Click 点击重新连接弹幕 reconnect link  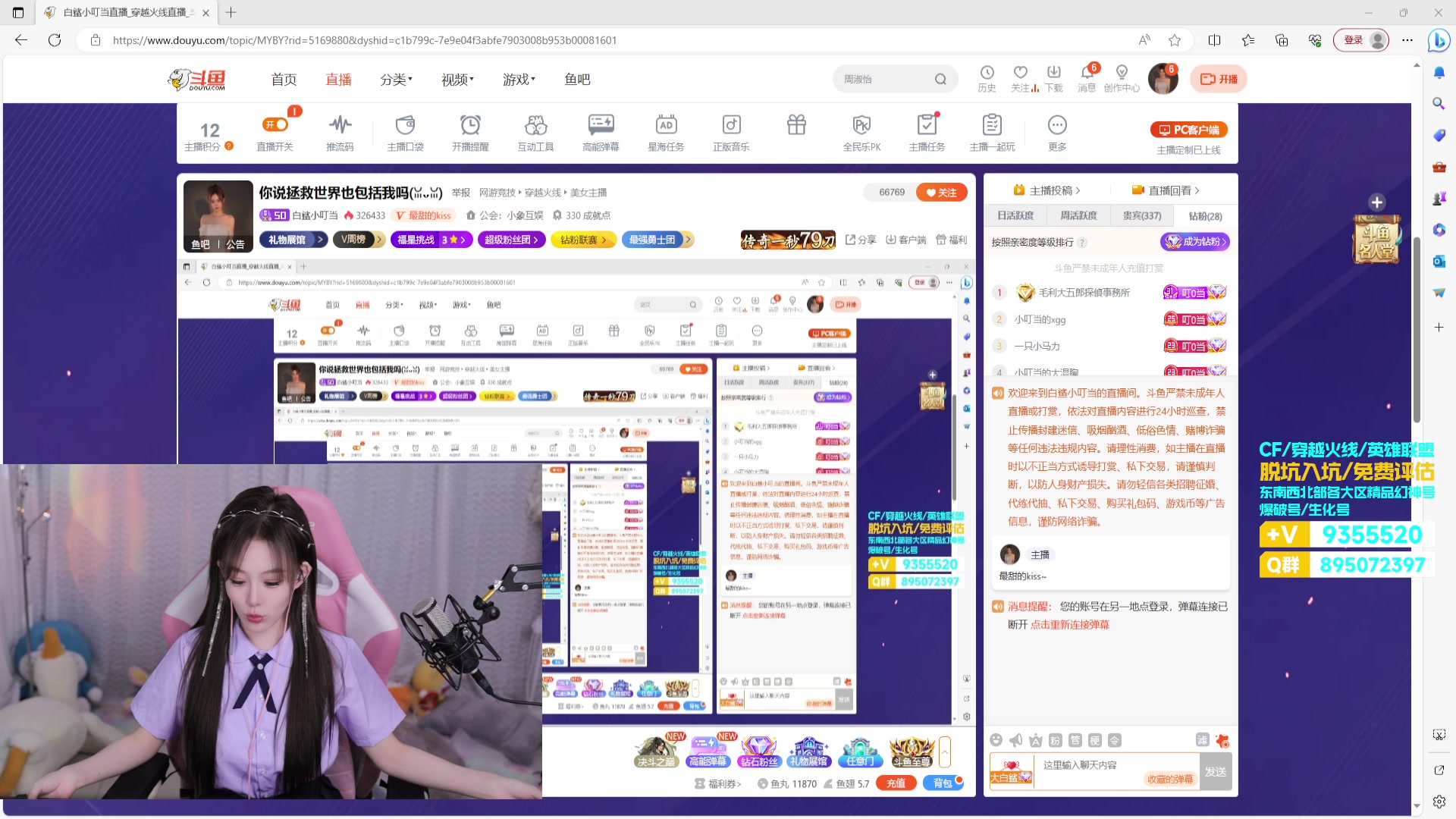[x=1069, y=625]
